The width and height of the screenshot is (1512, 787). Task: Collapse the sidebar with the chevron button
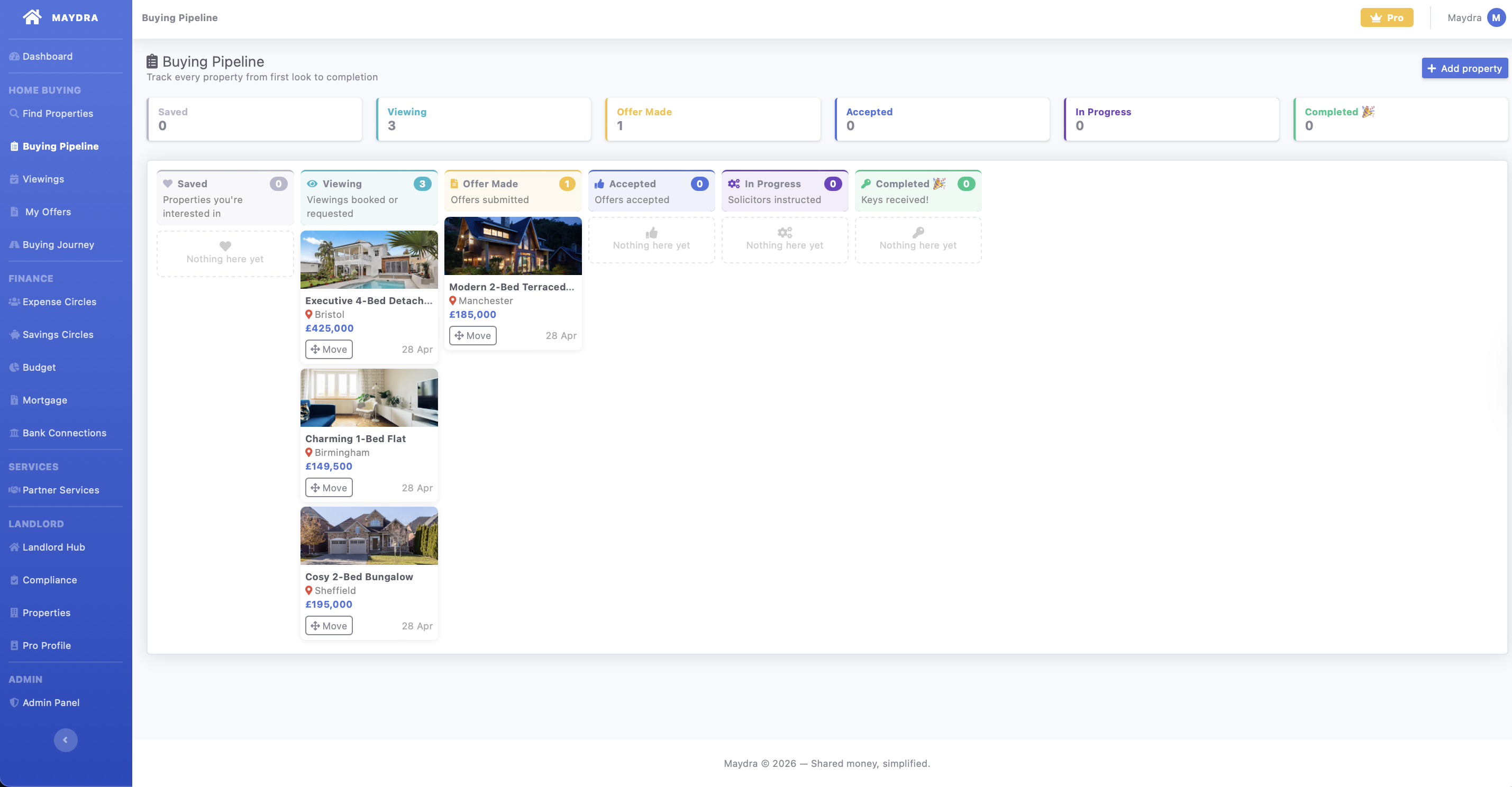tap(66, 740)
